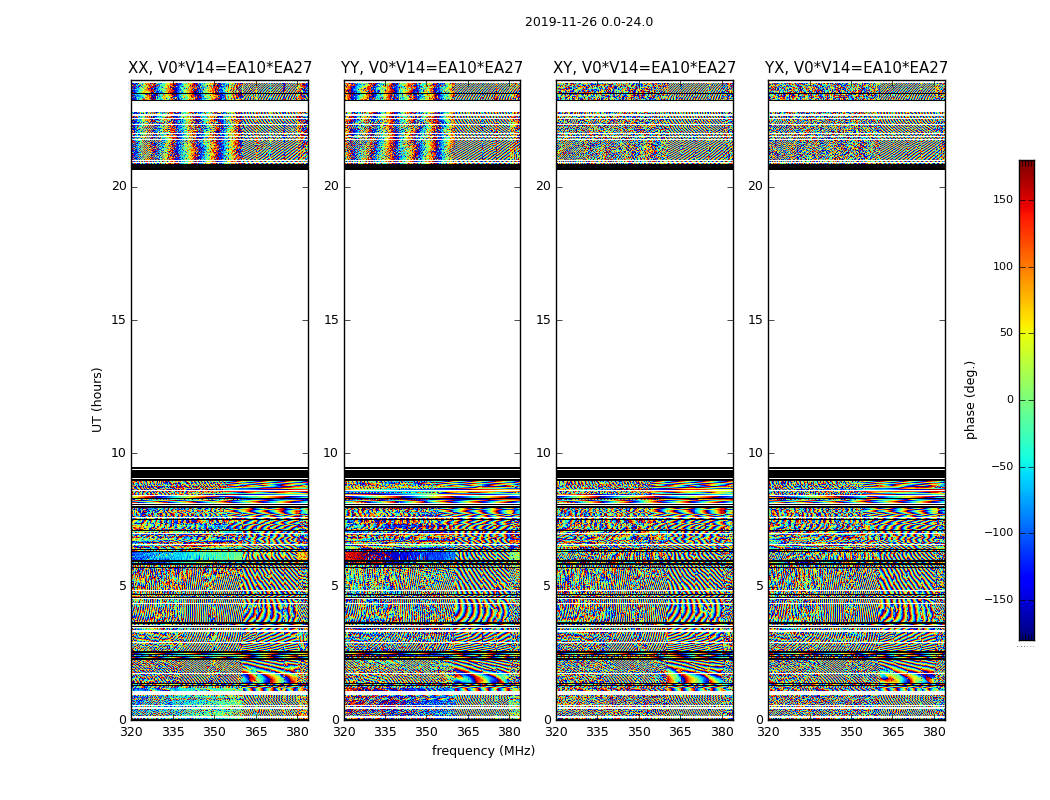Pick the dark blue bottom of colorbar
The height and width of the screenshot is (800, 1050).
tap(1026, 635)
